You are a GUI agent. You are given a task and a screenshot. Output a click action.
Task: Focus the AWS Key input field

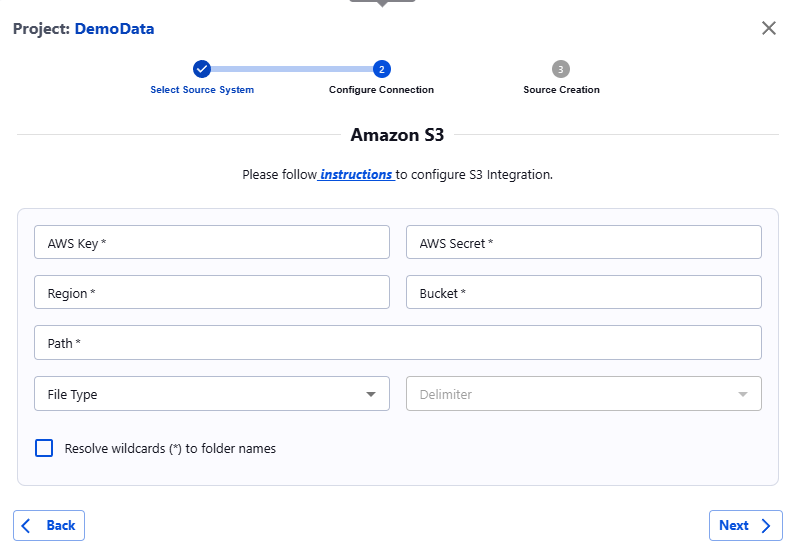coord(211,242)
